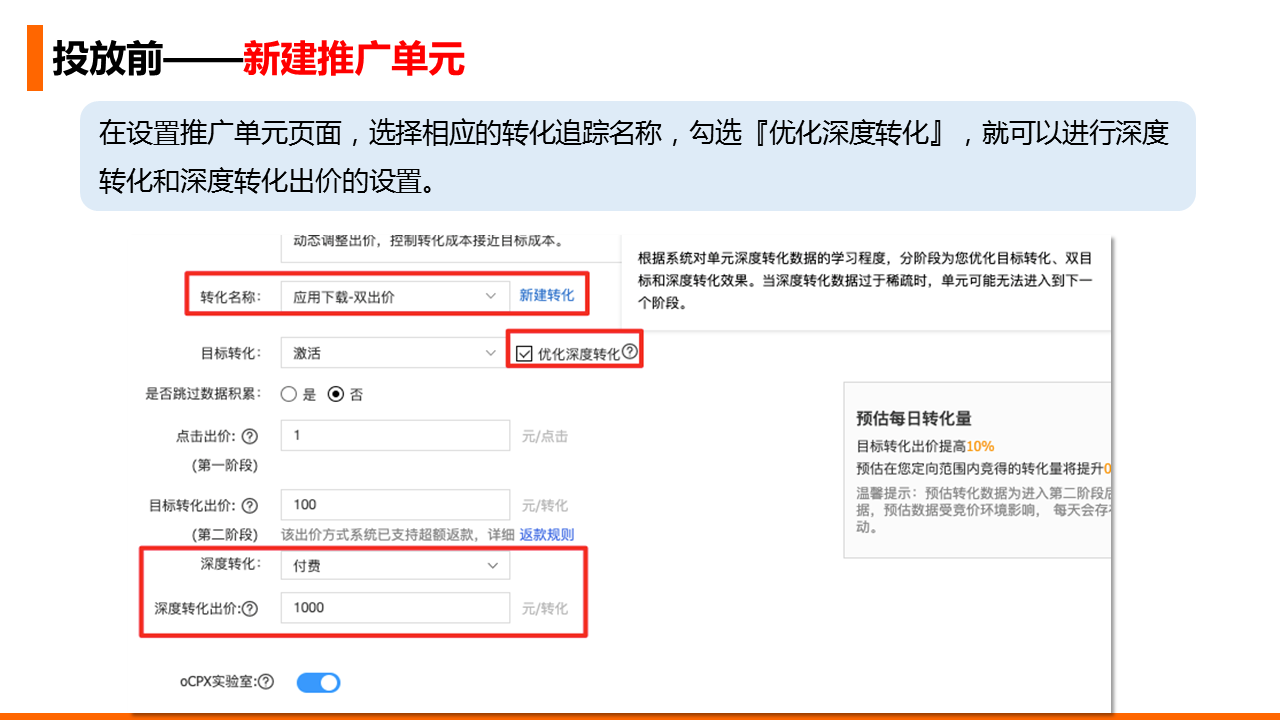Open the 转化名称 dropdown 应用下载-双出价
1280x720 pixels.
coord(395,296)
